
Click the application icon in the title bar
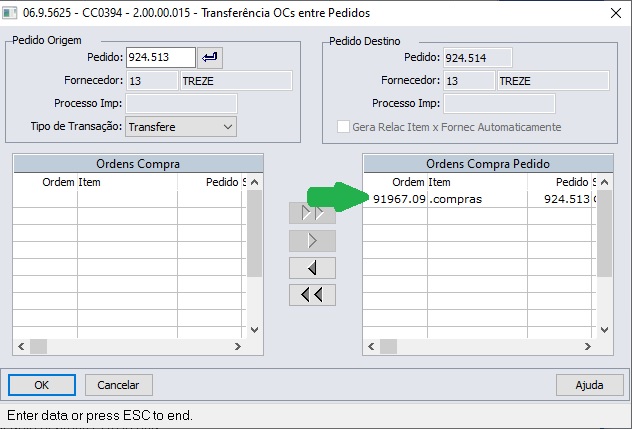[x=9, y=13]
